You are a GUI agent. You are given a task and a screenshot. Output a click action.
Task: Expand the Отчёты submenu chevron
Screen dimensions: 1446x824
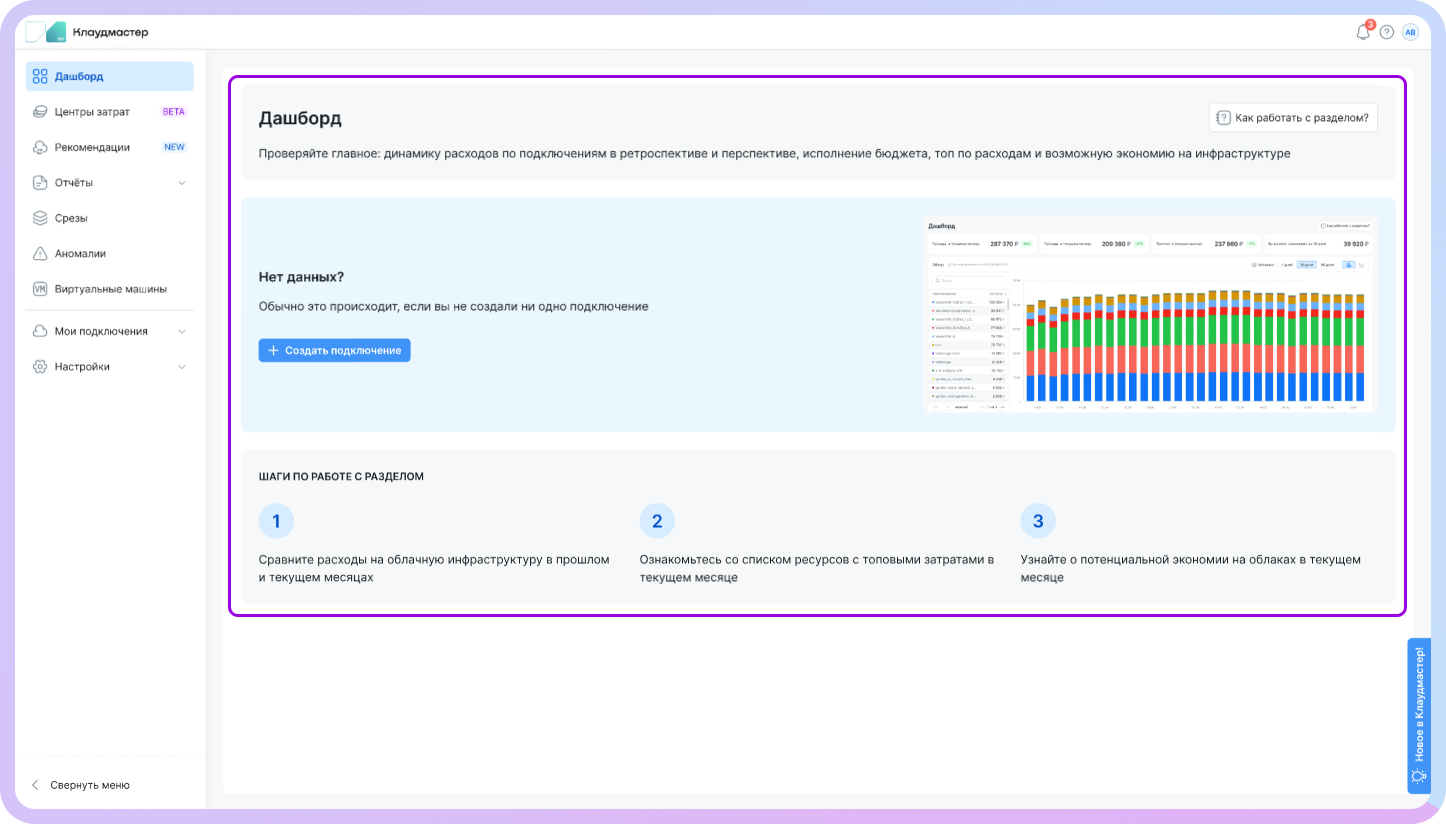[182, 183]
